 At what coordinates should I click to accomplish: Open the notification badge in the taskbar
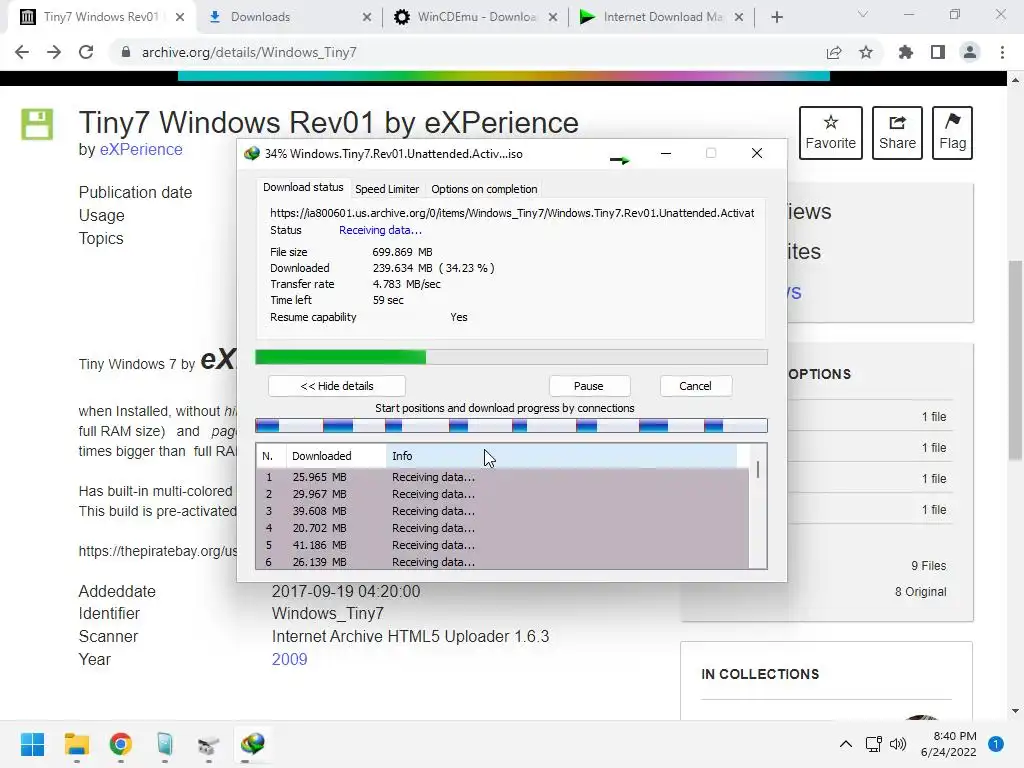tap(996, 744)
